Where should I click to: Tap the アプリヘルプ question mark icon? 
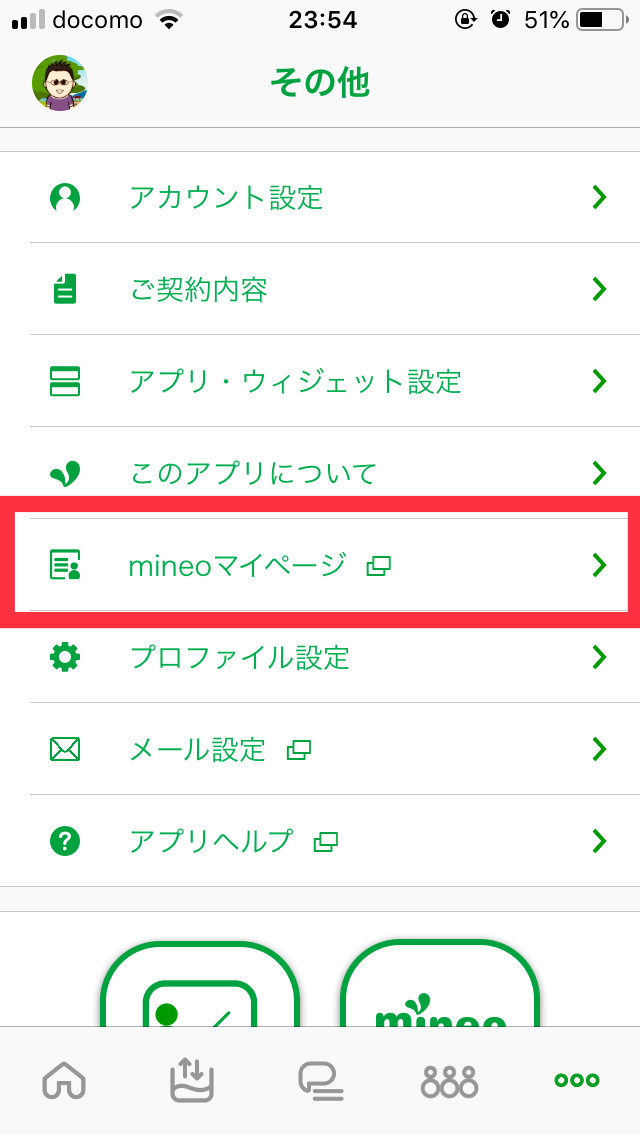65,841
